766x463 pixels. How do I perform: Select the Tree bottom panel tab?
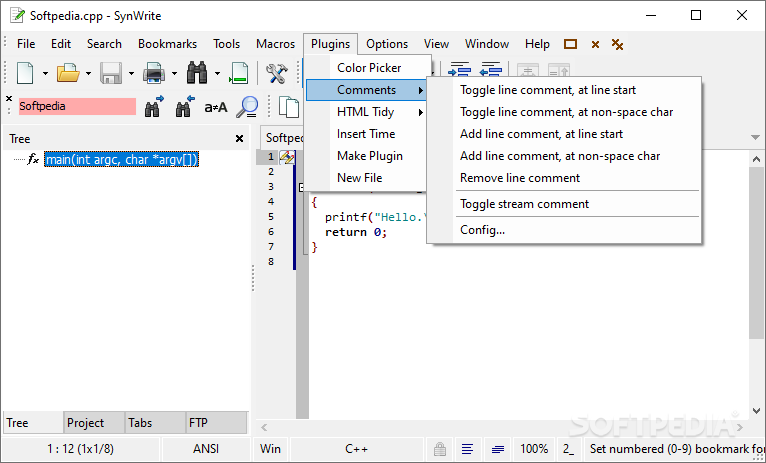[32, 422]
